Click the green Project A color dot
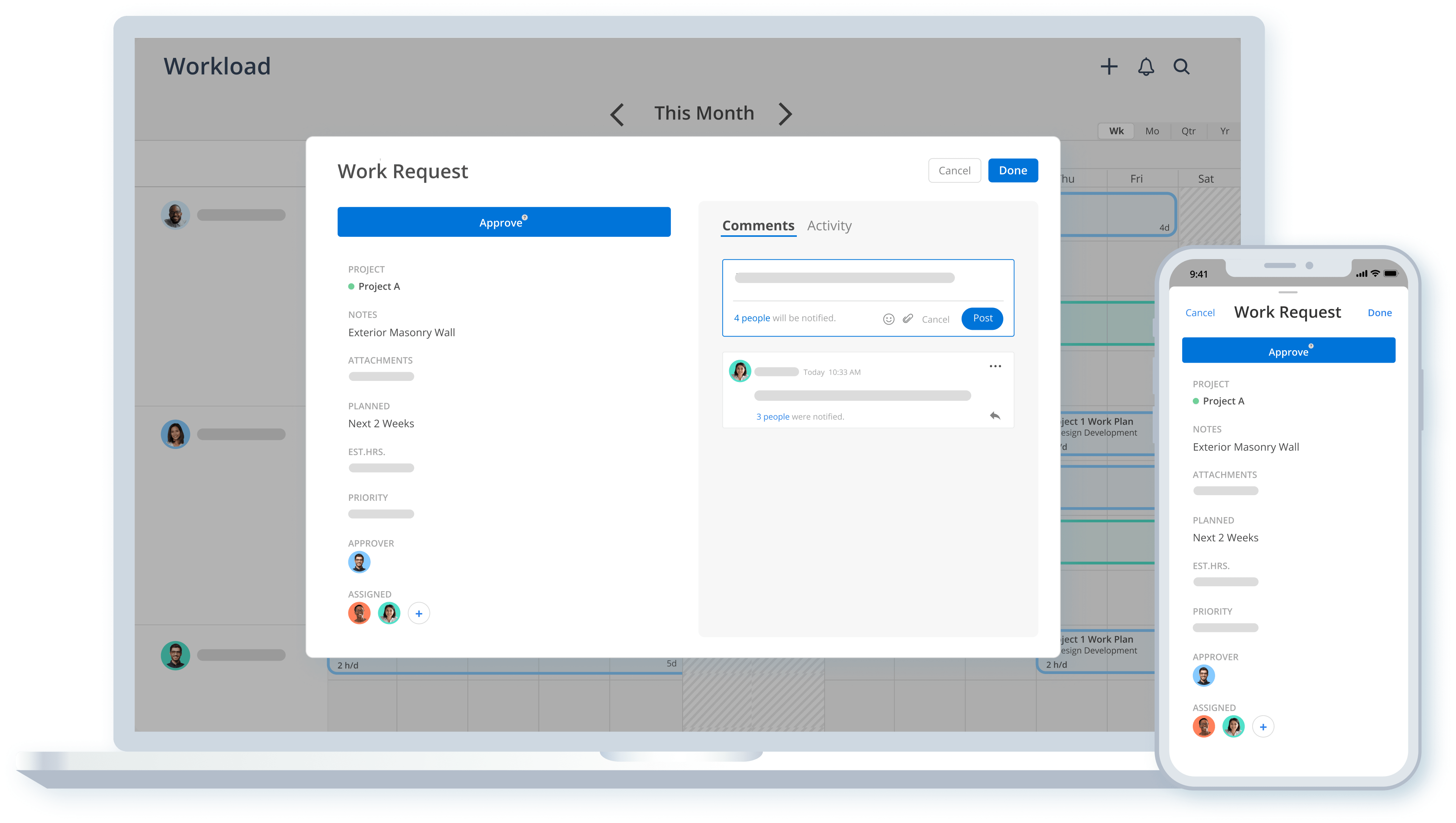The width and height of the screenshot is (1456, 823). 351,287
